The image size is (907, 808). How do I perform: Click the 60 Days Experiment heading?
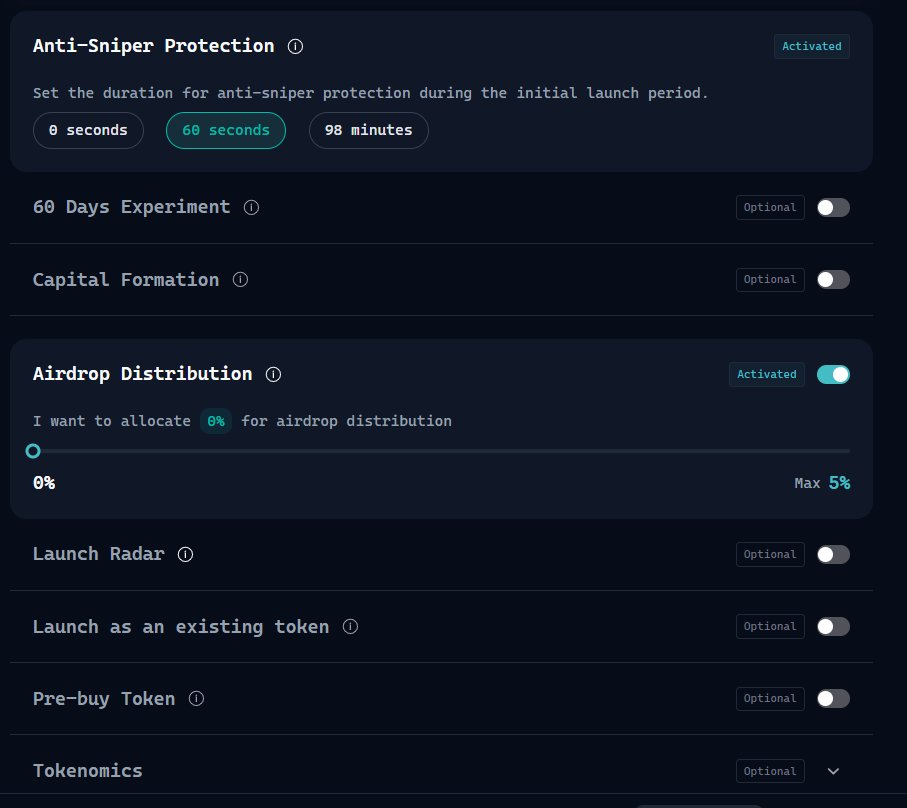131,207
